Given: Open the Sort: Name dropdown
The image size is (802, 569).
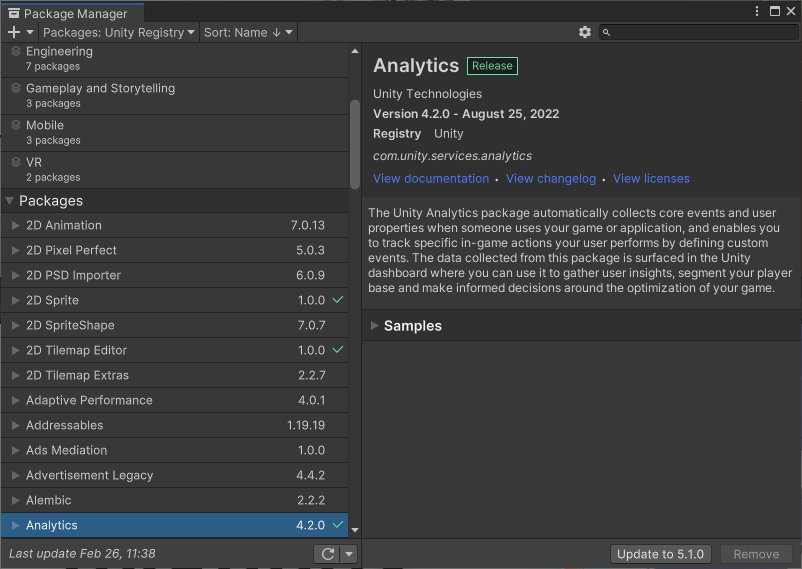Looking at the screenshot, I should click(x=248, y=32).
